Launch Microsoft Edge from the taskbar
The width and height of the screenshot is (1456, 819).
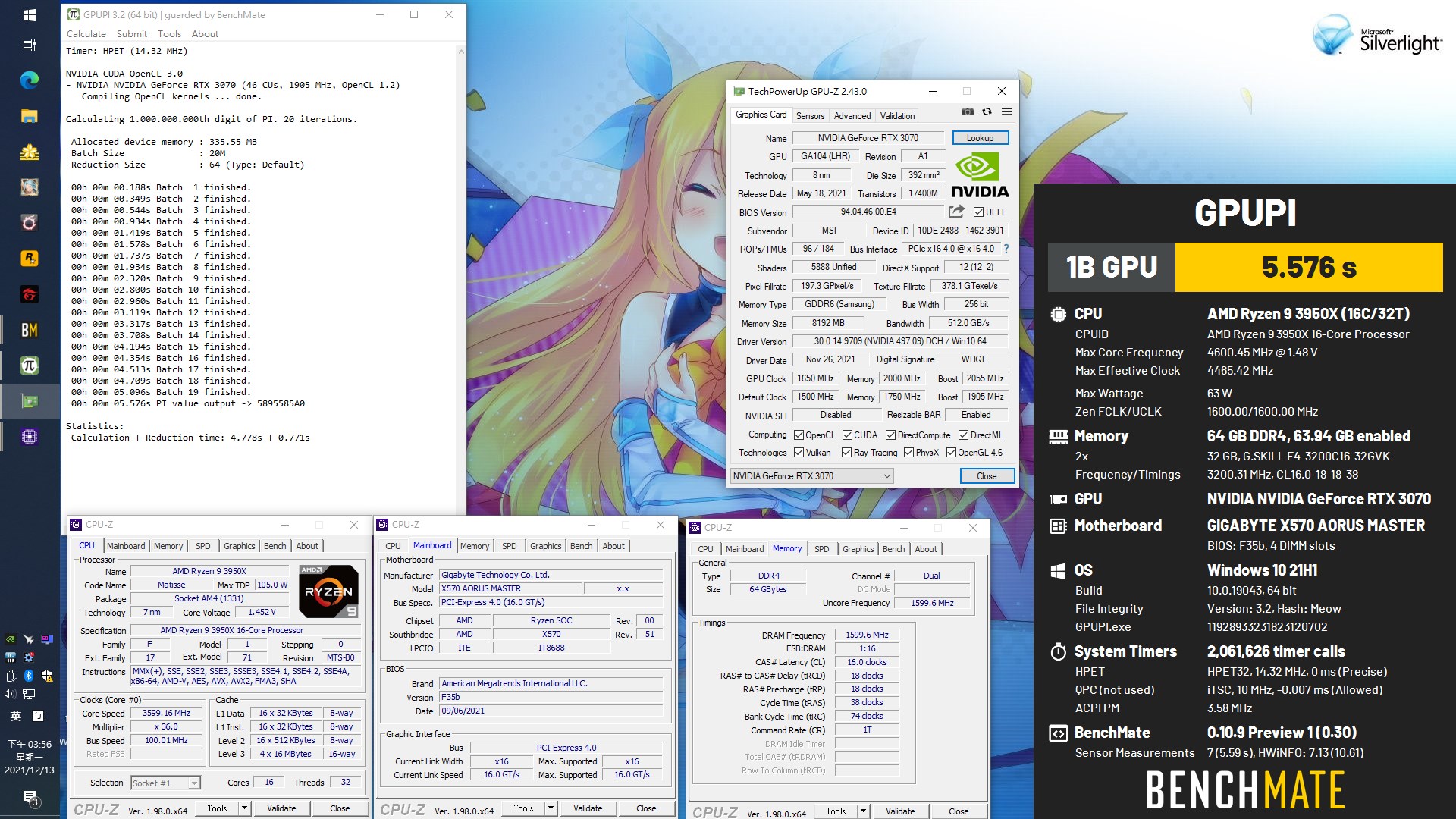tap(30, 80)
